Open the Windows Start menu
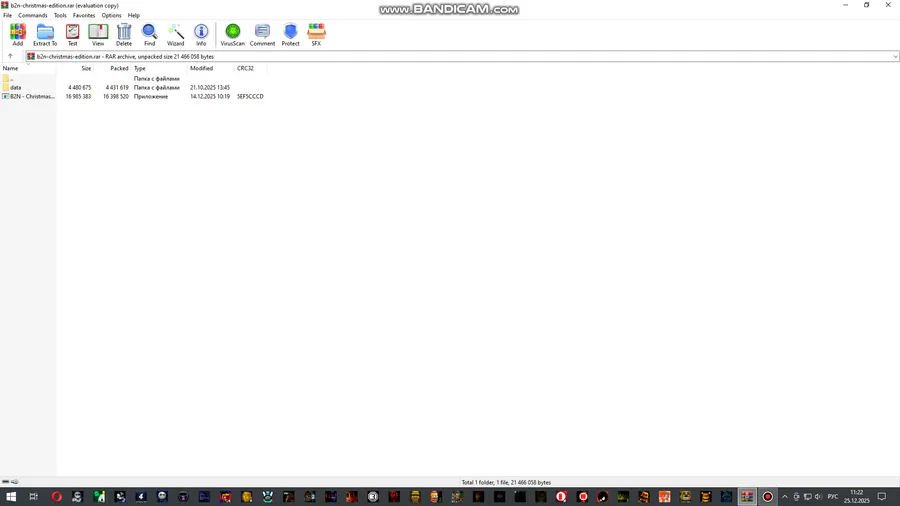The image size is (900, 506). (x=11, y=497)
